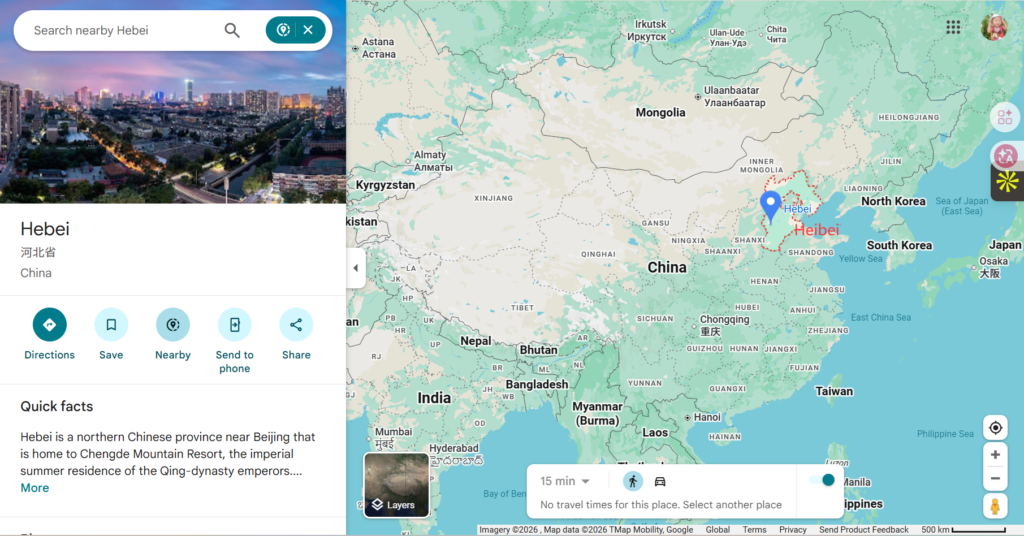Image resolution: width=1024 pixels, height=536 pixels.
Task: Expand Quick facts with More link
Action: point(35,488)
